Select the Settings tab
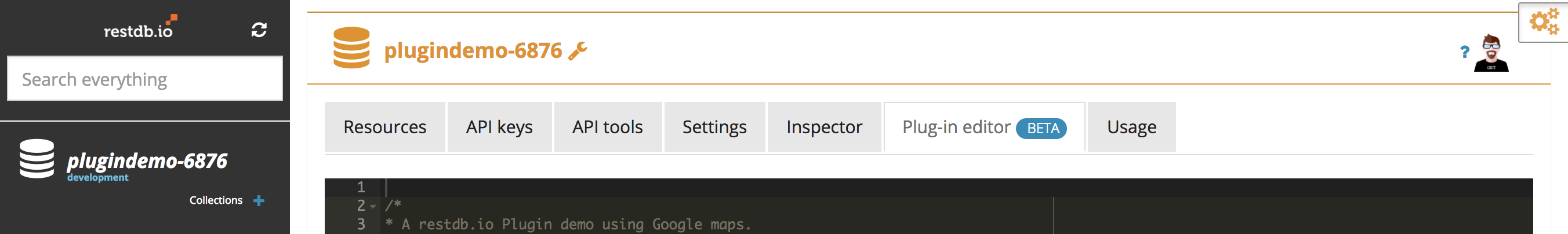The height and width of the screenshot is (234, 1568). (x=714, y=127)
